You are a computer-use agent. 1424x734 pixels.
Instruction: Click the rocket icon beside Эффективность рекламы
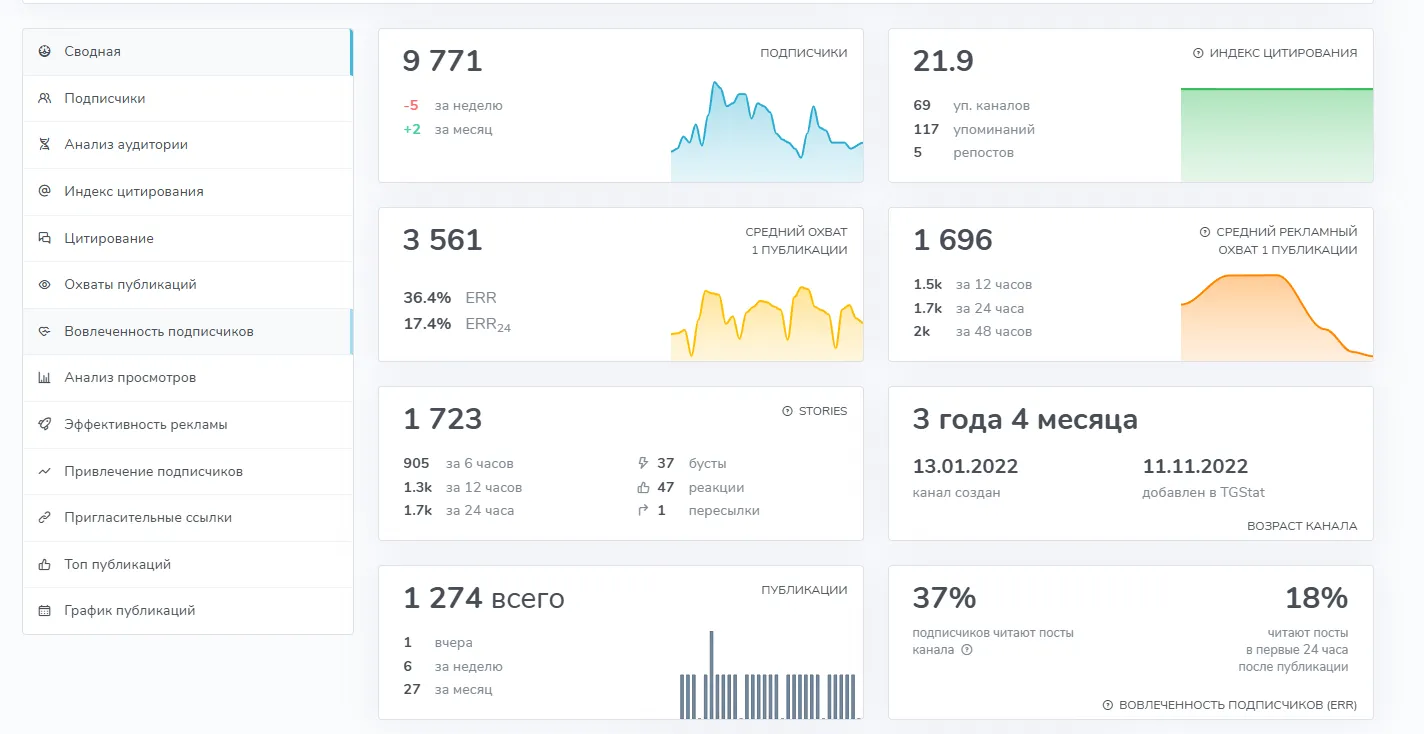pos(44,424)
